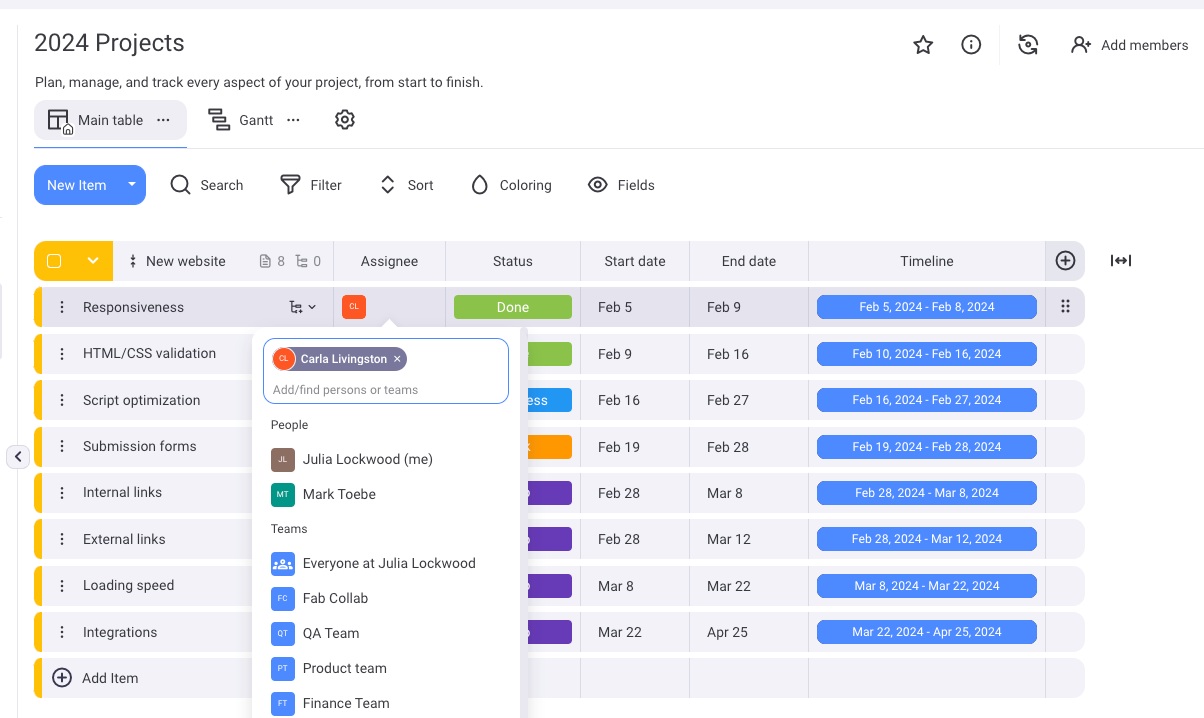This screenshot has width=1204, height=718.
Task: Click Add Item row
Action: coord(95,678)
